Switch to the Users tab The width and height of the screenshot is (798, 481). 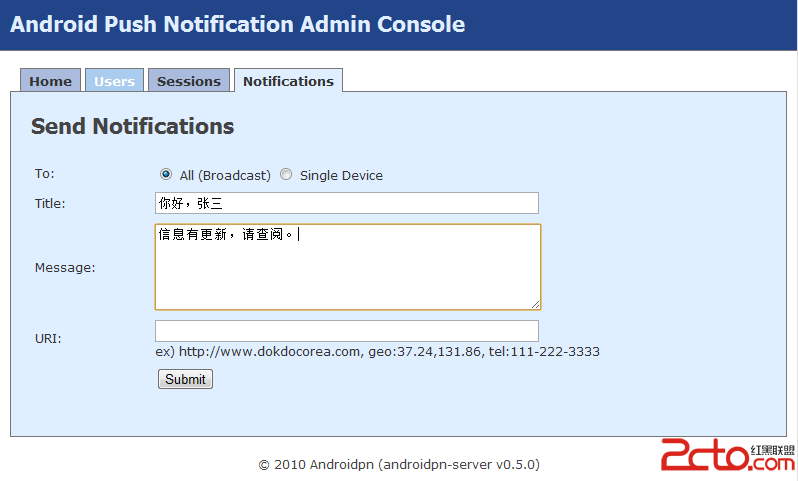[x=114, y=81]
